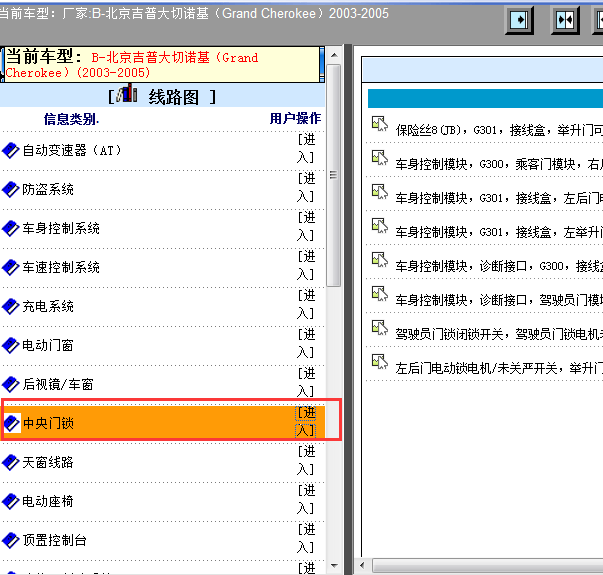Click the book icon beside 充电系统

coord(10,307)
